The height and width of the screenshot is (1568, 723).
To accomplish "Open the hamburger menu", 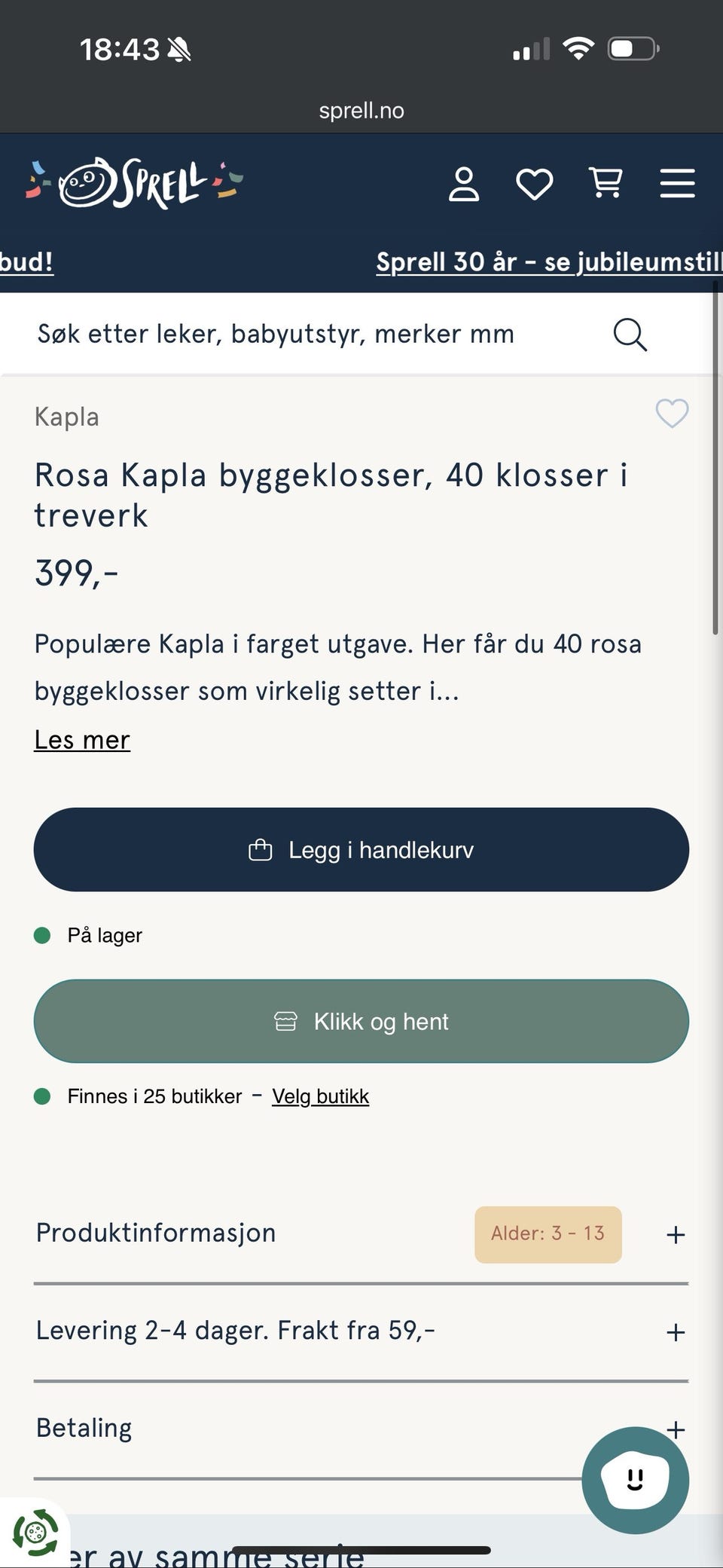I will tap(677, 183).
